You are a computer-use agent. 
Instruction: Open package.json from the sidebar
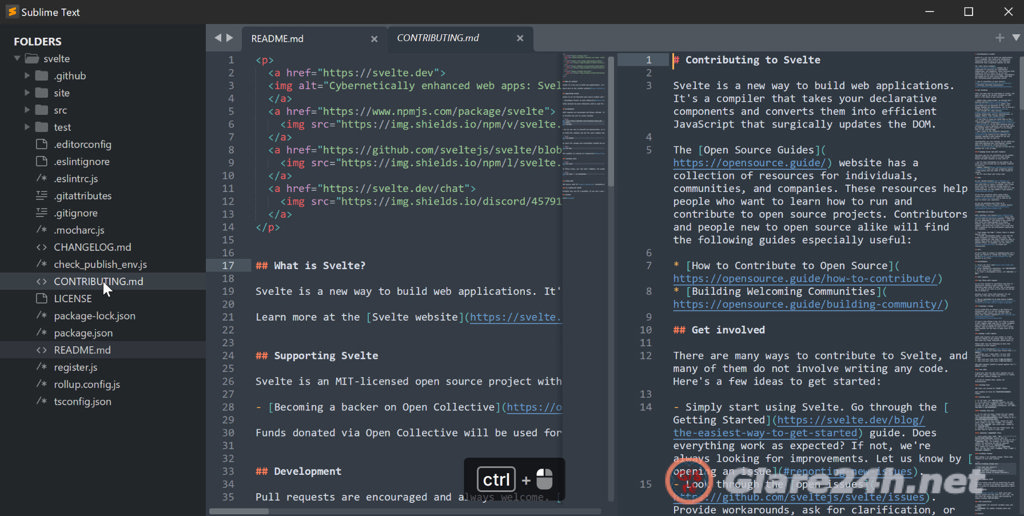pos(83,332)
